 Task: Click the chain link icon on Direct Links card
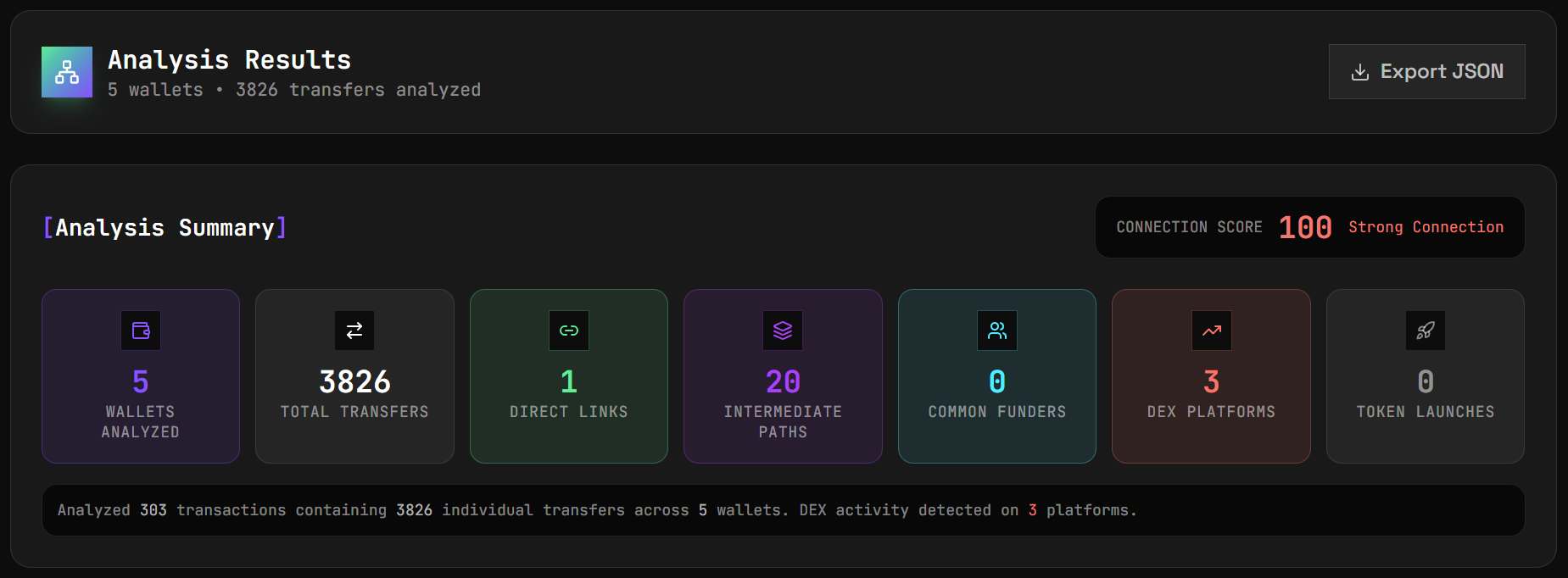[568, 331]
